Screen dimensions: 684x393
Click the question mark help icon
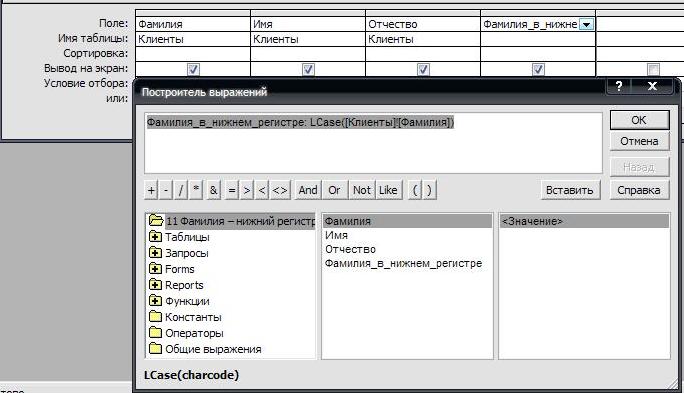point(619,86)
